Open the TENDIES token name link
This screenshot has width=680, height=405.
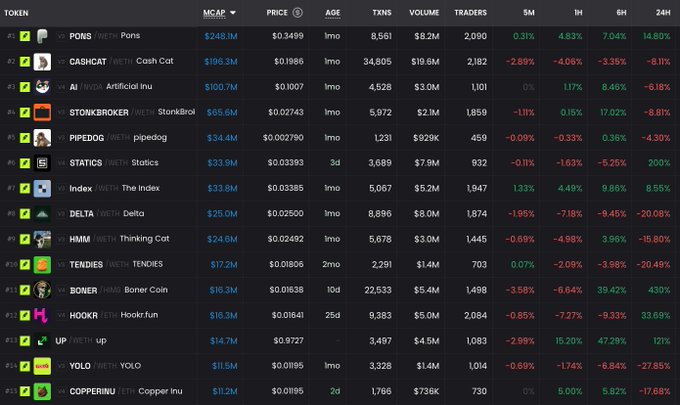86,265
